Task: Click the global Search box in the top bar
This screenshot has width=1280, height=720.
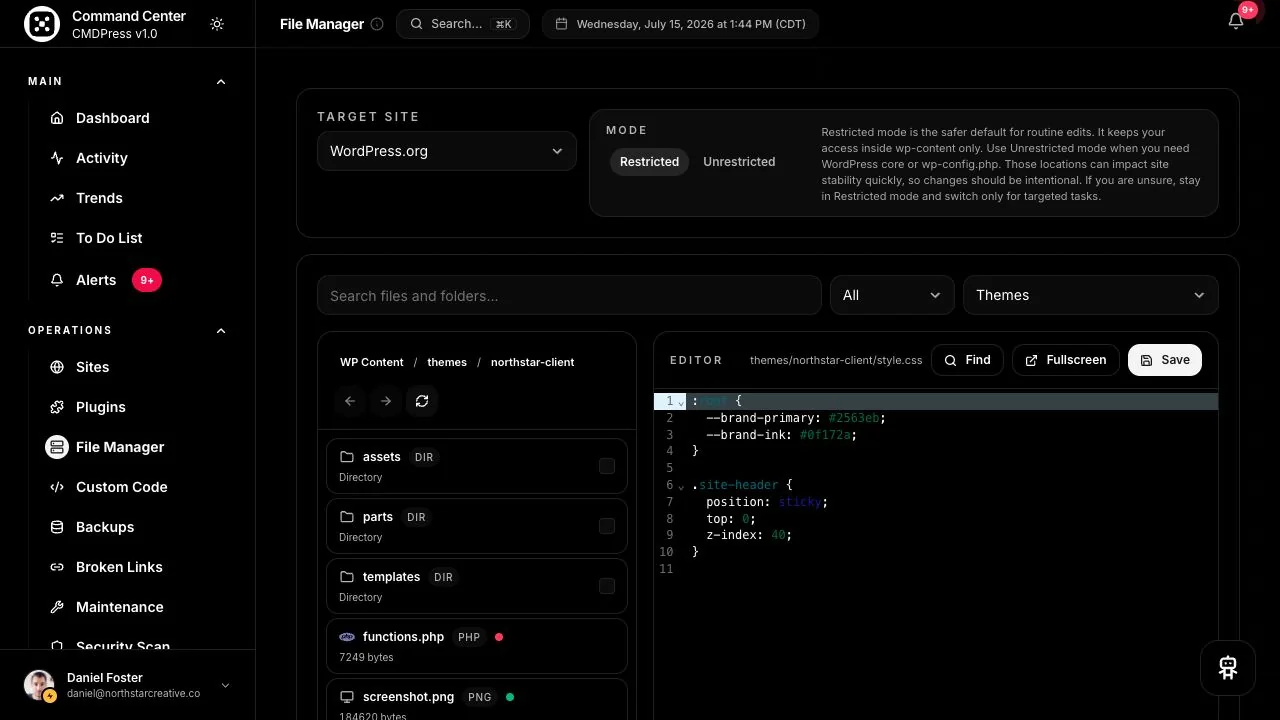Action: coord(463,24)
